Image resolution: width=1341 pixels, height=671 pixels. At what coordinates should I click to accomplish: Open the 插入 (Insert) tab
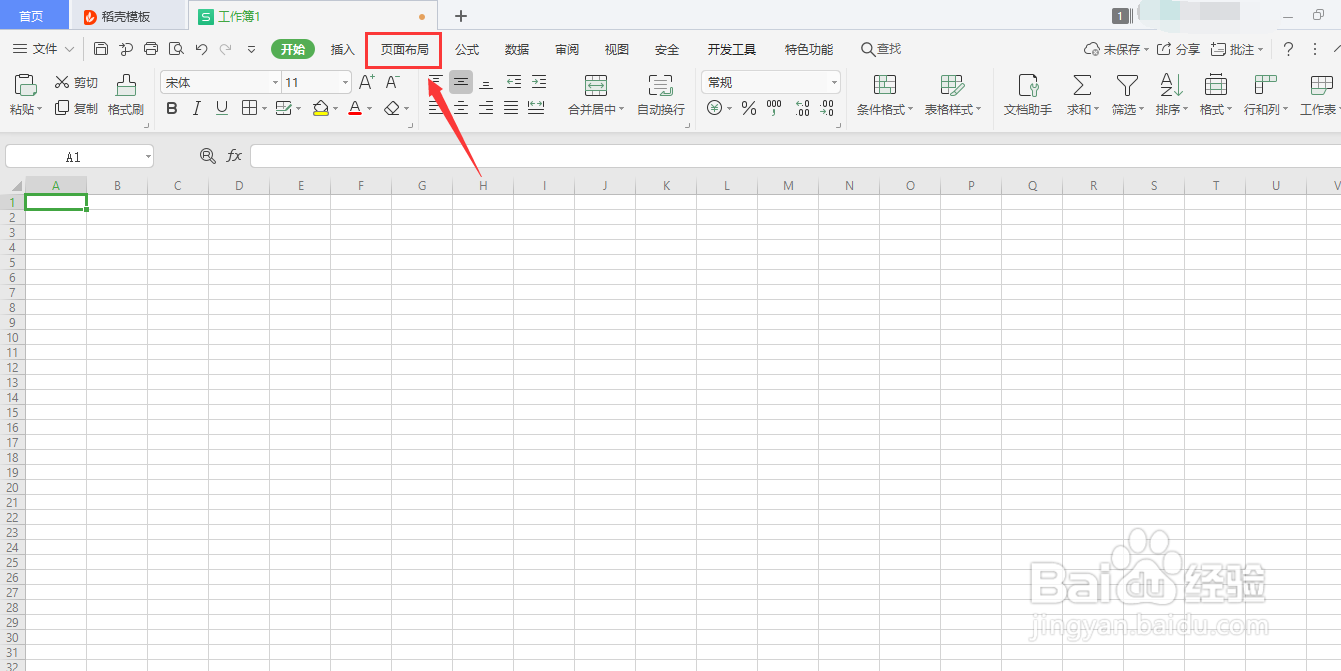coord(342,48)
